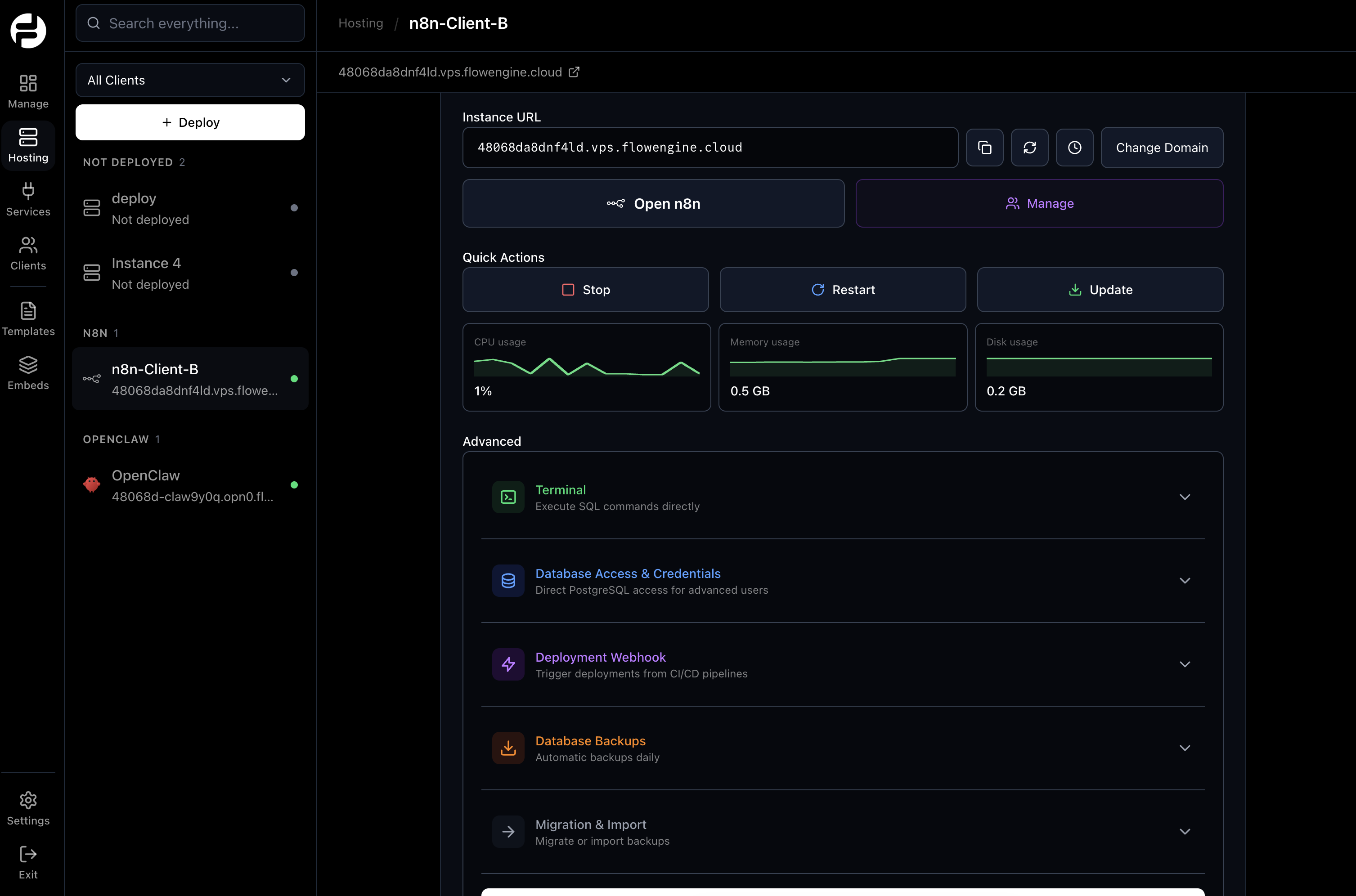Open the external link next to the domain
The width and height of the screenshot is (1356, 896).
tap(574, 72)
